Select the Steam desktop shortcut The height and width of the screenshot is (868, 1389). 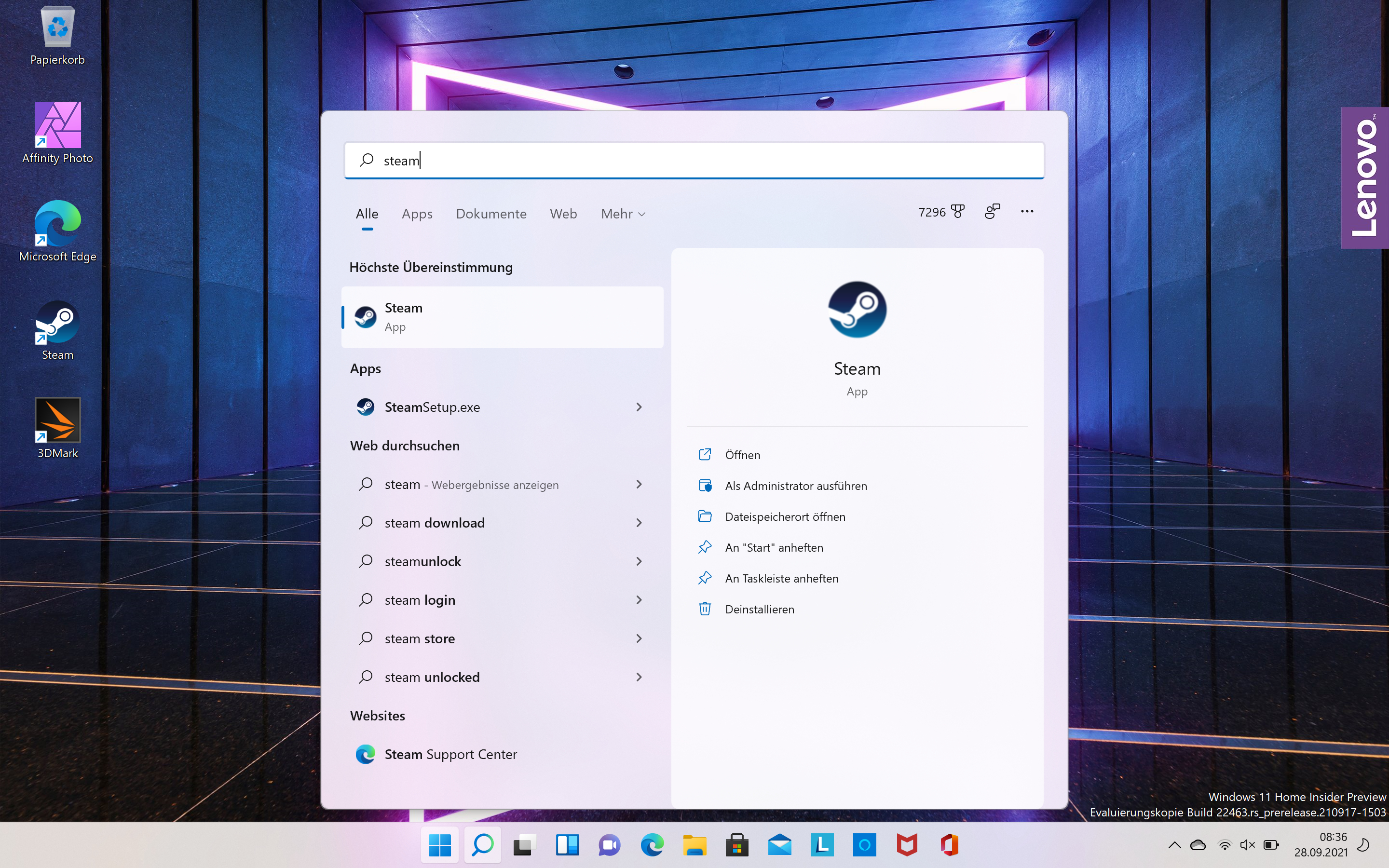57,330
